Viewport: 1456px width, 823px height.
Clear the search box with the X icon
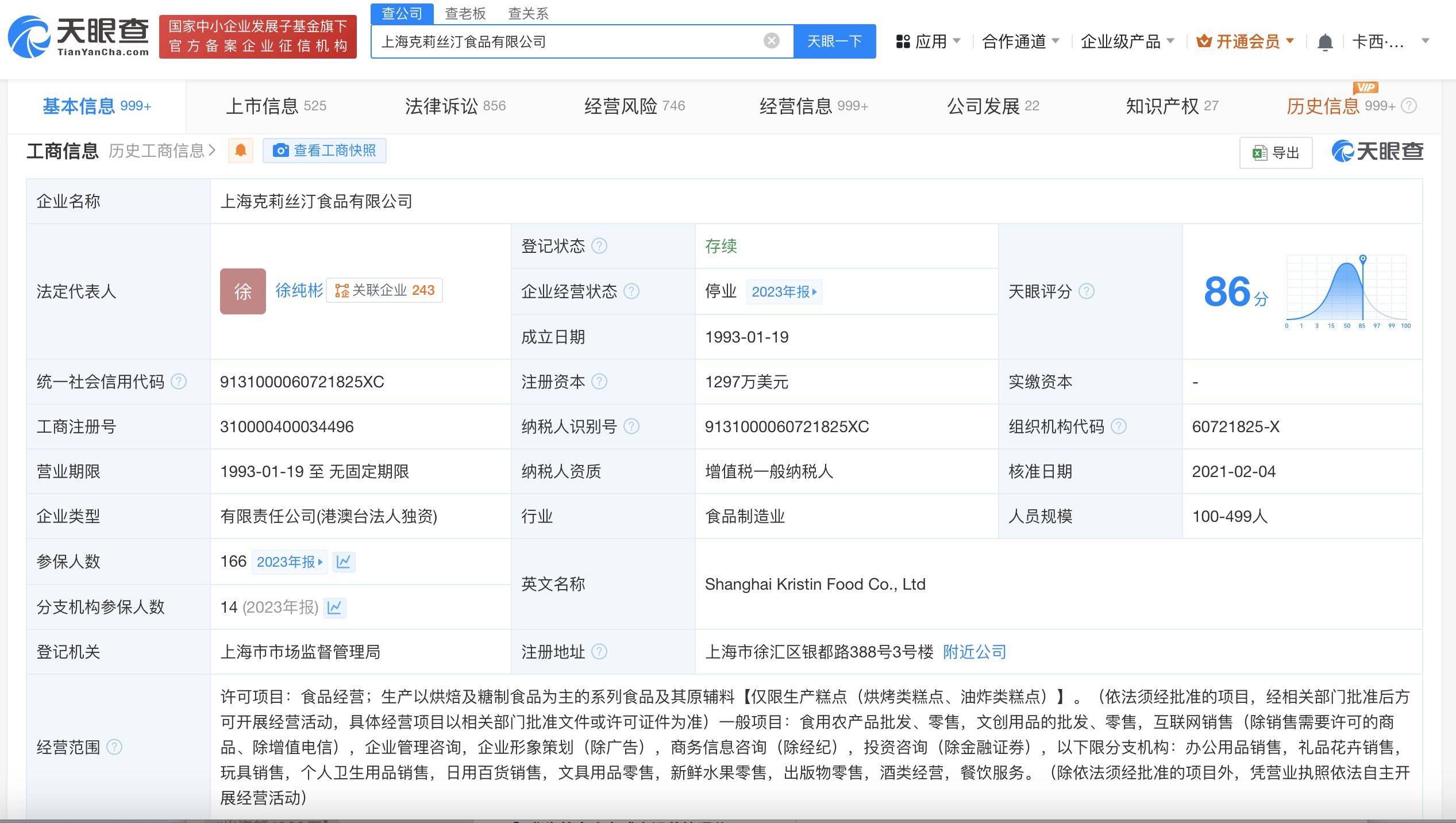pos(771,41)
